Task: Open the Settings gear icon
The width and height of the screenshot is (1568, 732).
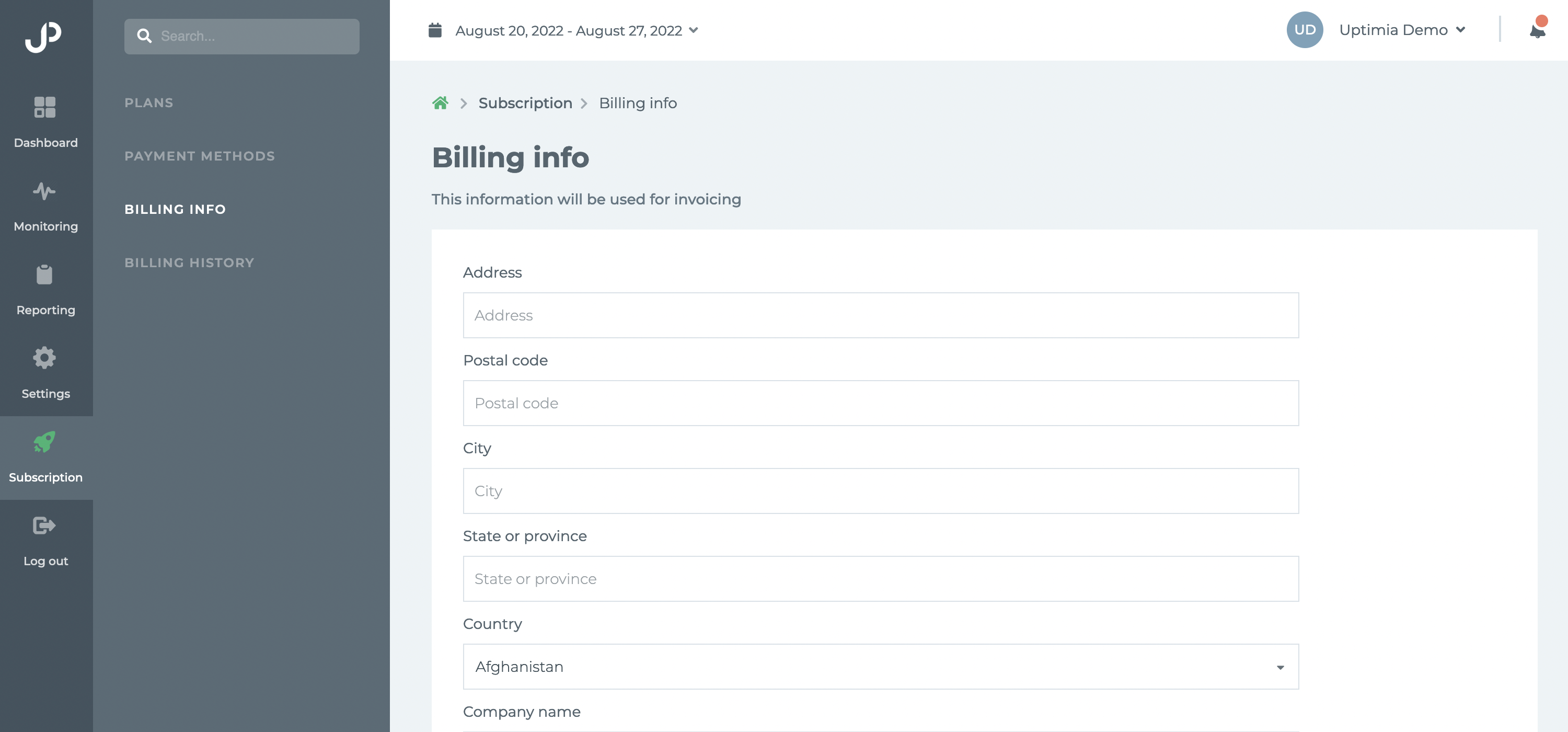Action: (x=44, y=358)
